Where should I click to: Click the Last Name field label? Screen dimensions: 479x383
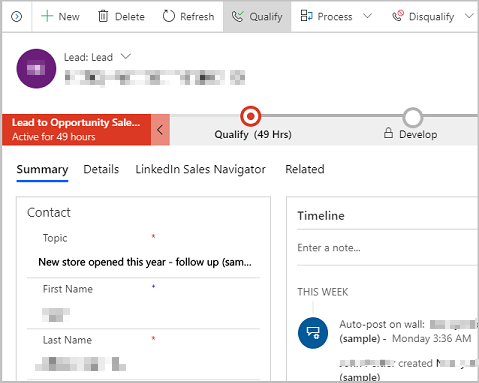click(67, 340)
